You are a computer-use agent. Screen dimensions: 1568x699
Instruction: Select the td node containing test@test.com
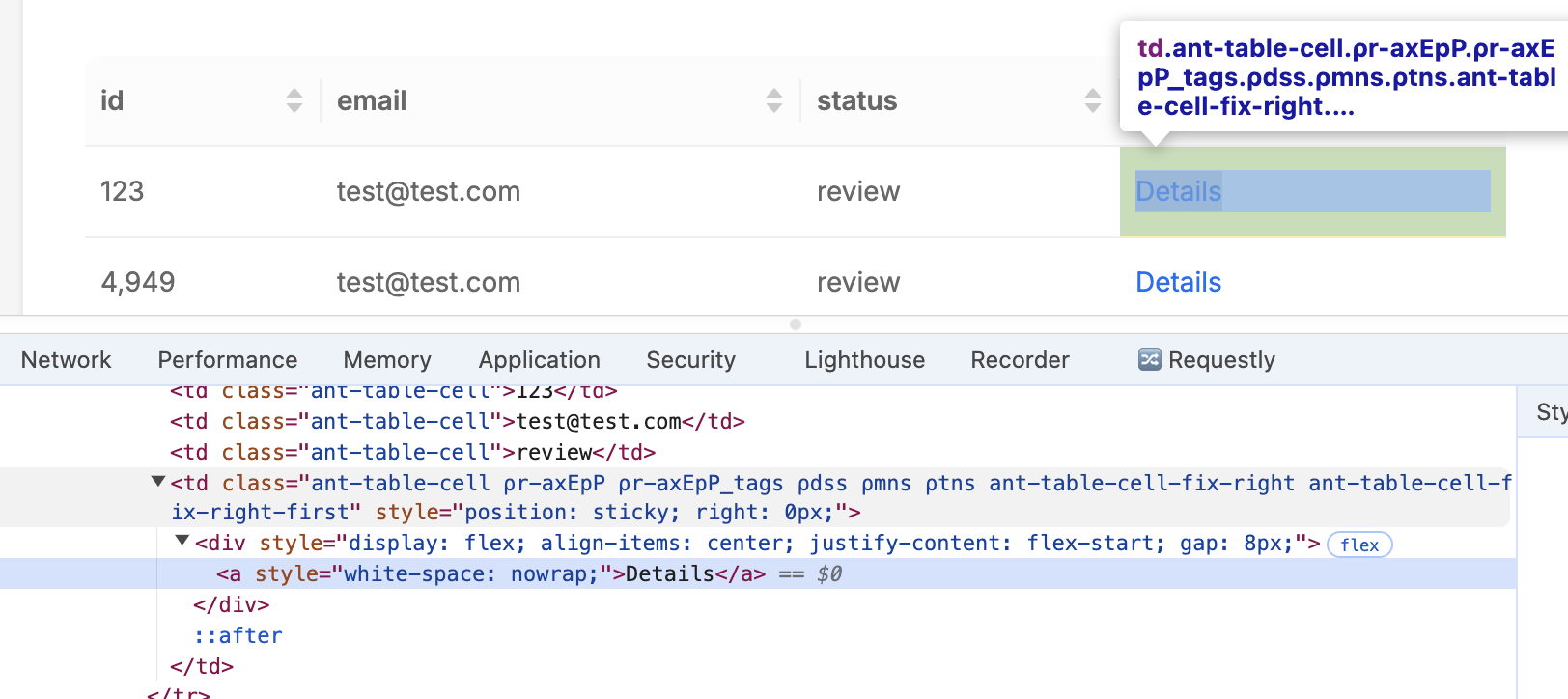click(457, 422)
